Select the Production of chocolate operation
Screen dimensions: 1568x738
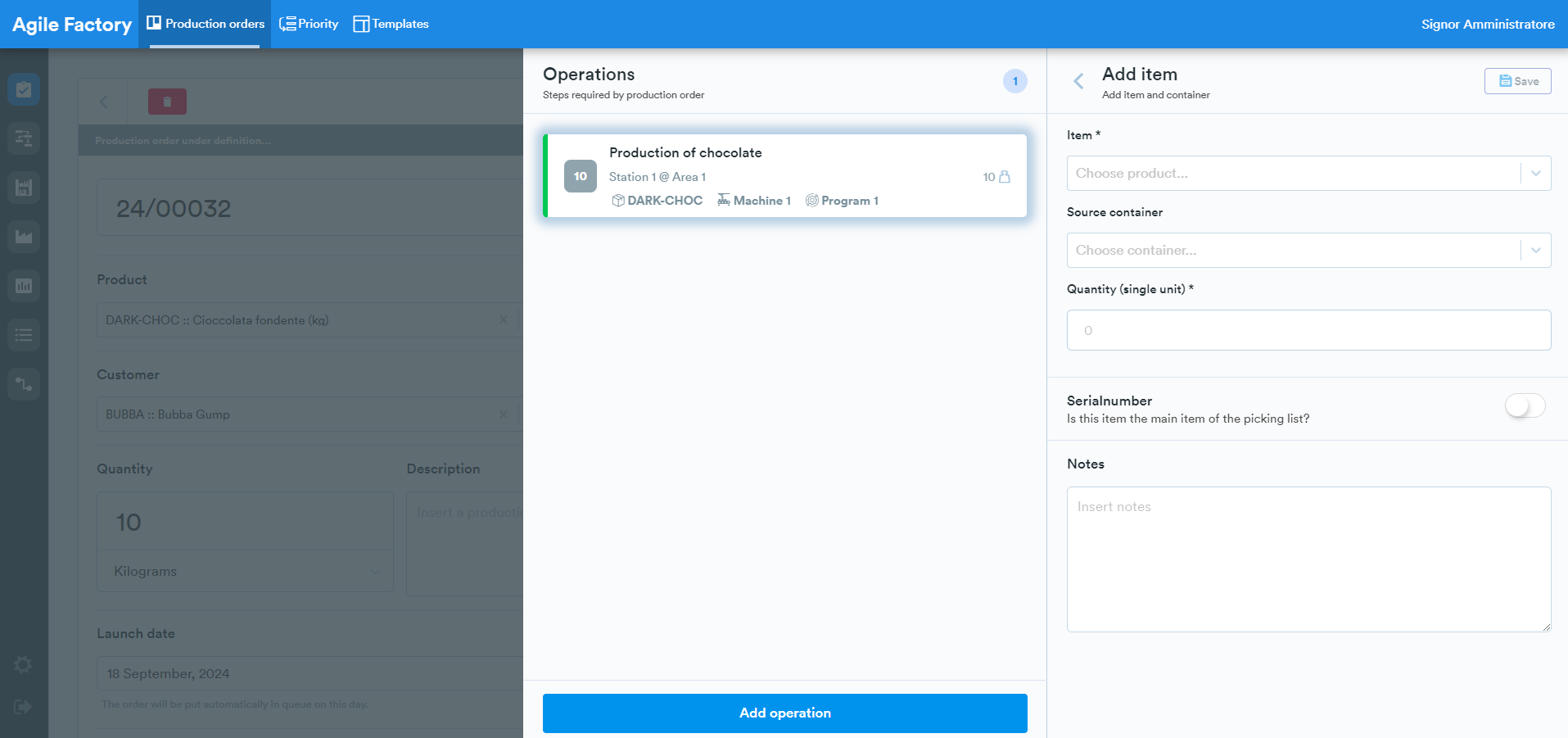point(784,175)
